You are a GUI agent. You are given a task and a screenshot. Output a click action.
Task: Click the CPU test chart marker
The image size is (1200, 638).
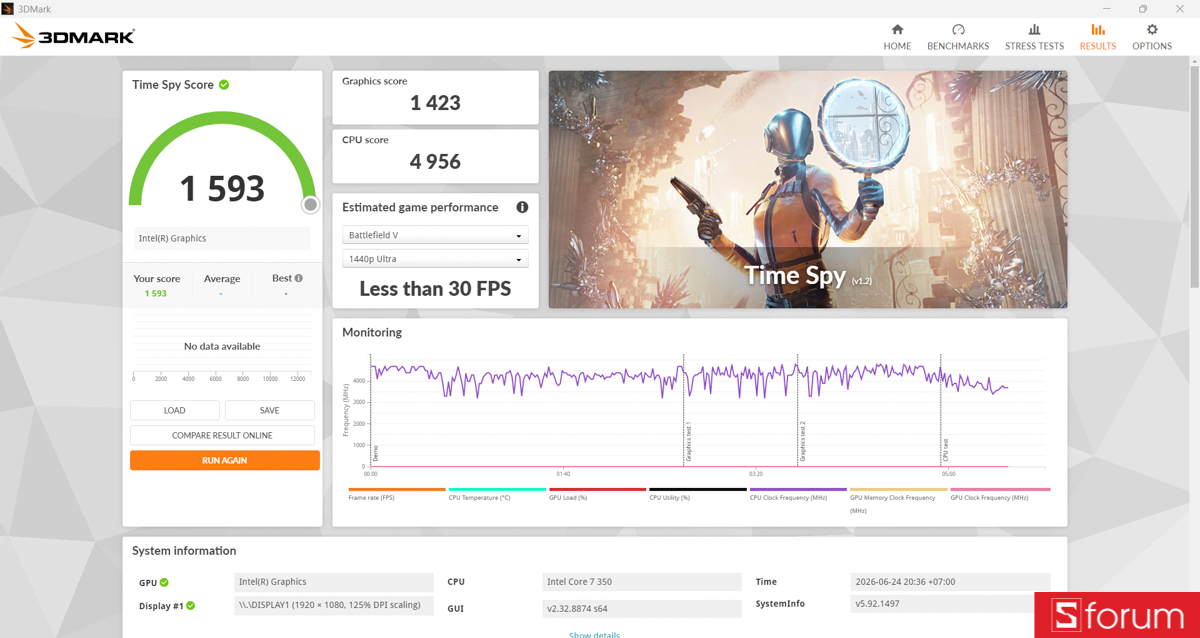945,448
